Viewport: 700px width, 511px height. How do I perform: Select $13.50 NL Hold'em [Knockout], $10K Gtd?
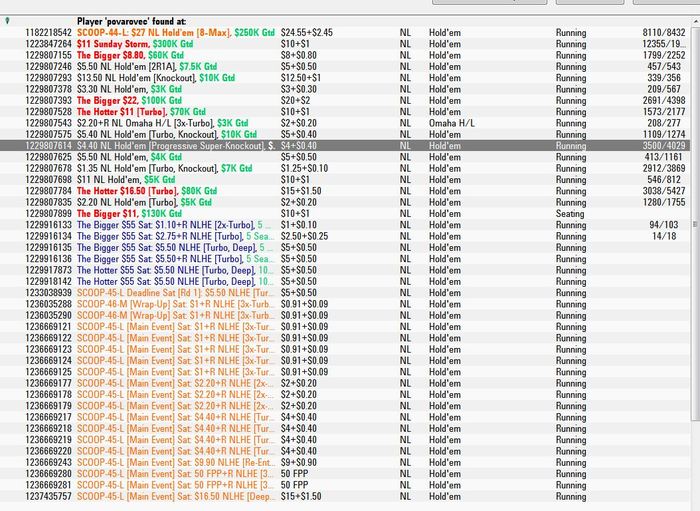tap(345, 78)
